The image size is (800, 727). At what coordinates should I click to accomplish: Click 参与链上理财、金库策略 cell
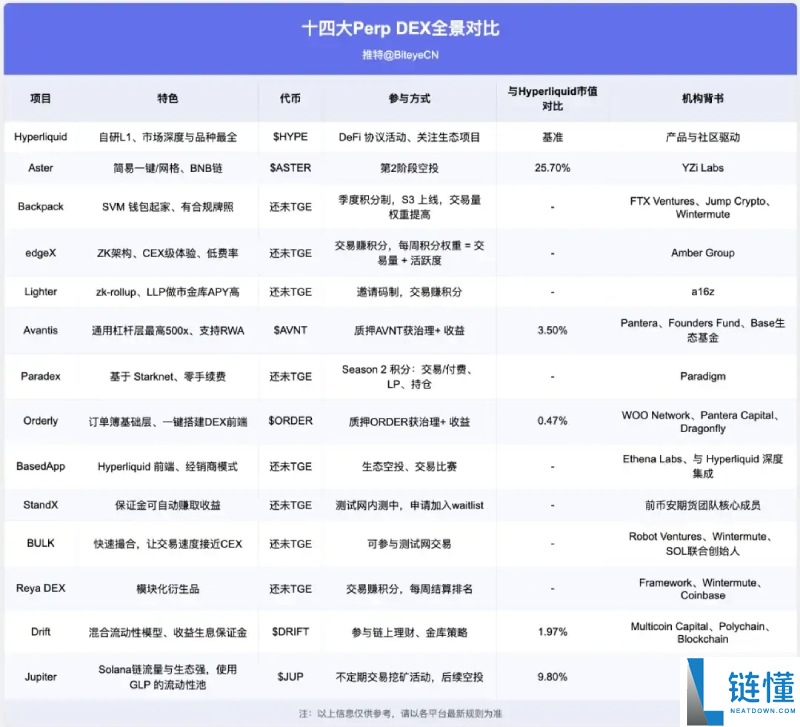pyautogui.click(x=409, y=632)
